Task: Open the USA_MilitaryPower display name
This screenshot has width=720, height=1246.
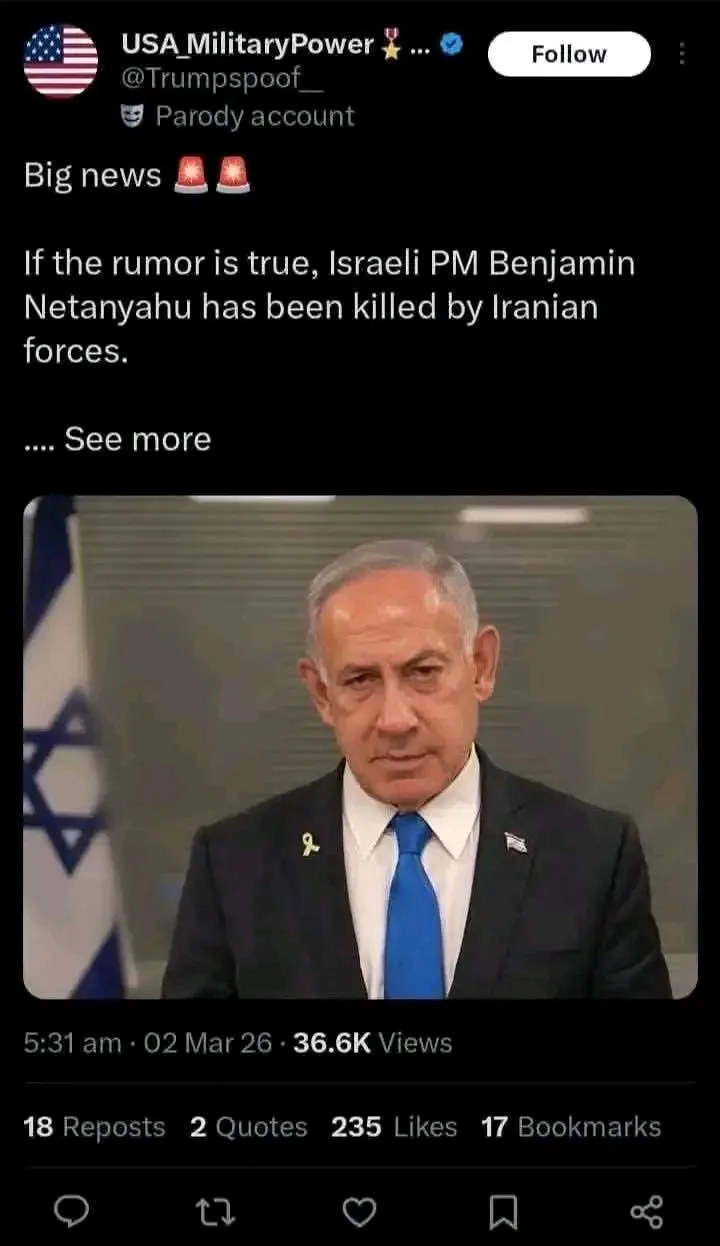Action: click(247, 44)
